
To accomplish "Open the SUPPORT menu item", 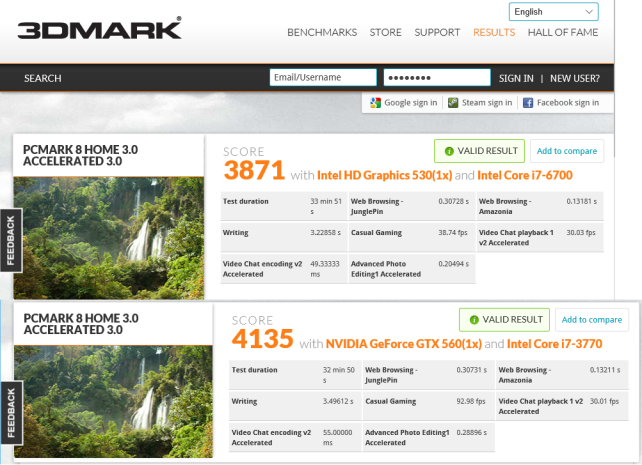I will [437, 32].
